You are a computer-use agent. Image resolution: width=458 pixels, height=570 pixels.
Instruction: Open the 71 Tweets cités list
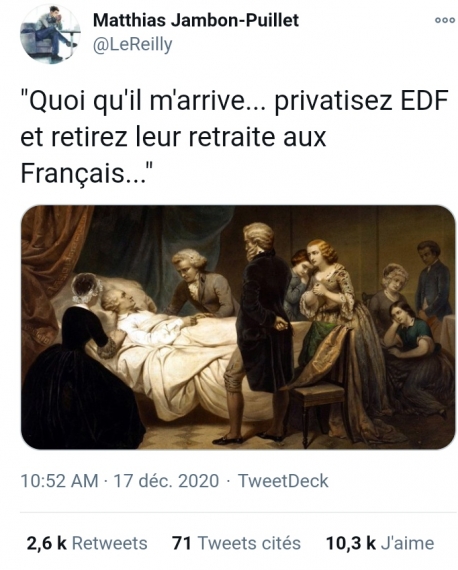236,543
